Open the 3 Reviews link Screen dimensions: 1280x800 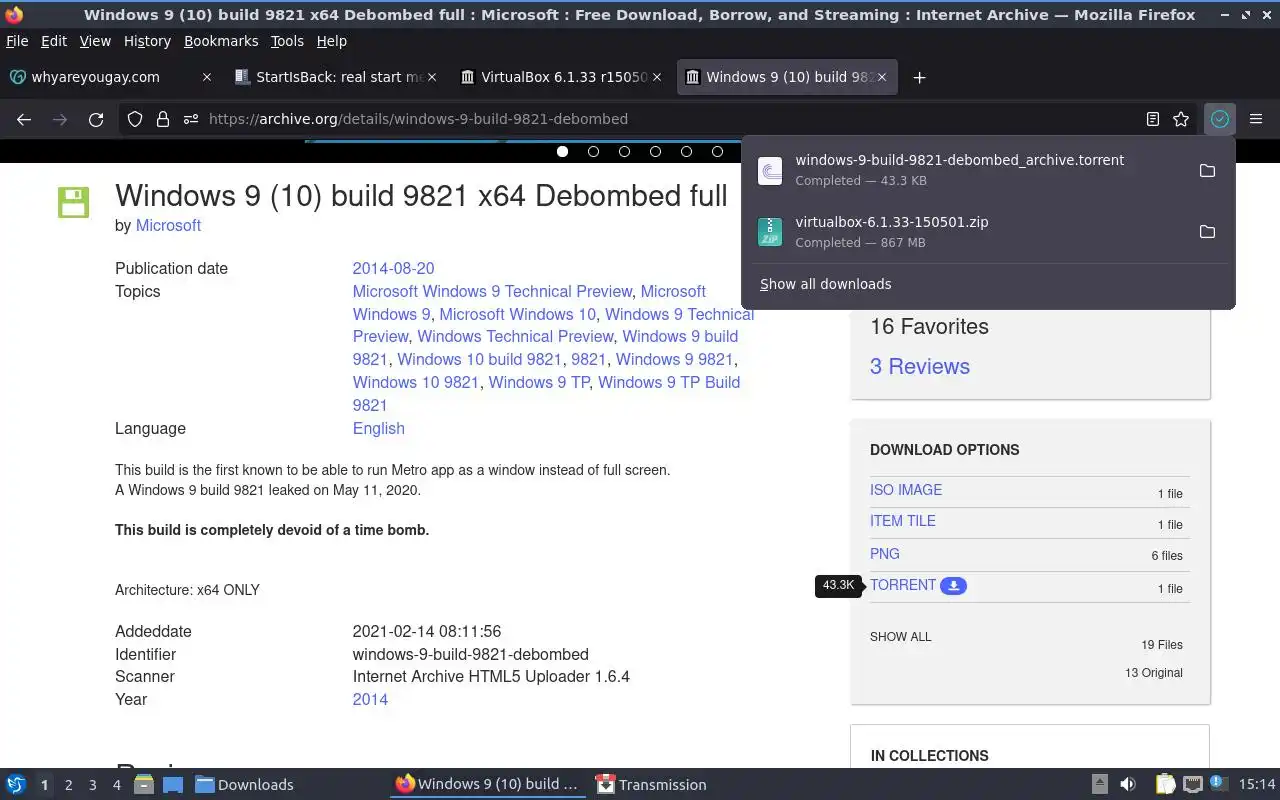(x=920, y=366)
